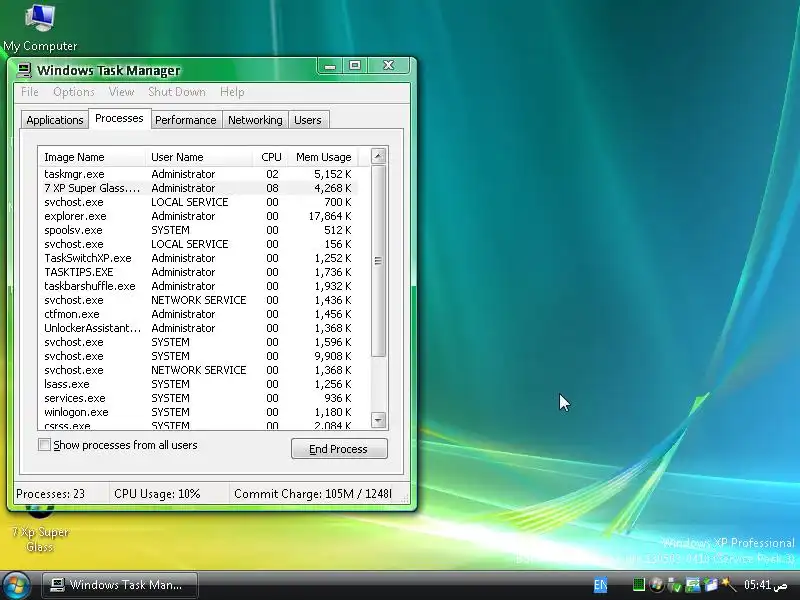The image size is (800, 600).
Task: Select the taskbarshuffle.exe process
Action: 198,286
